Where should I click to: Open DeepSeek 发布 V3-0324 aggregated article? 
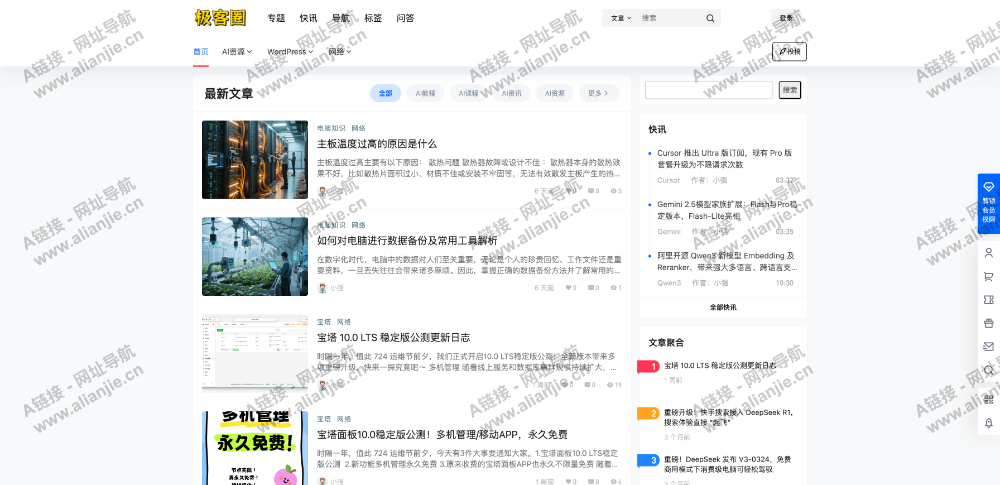coord(728,464)
